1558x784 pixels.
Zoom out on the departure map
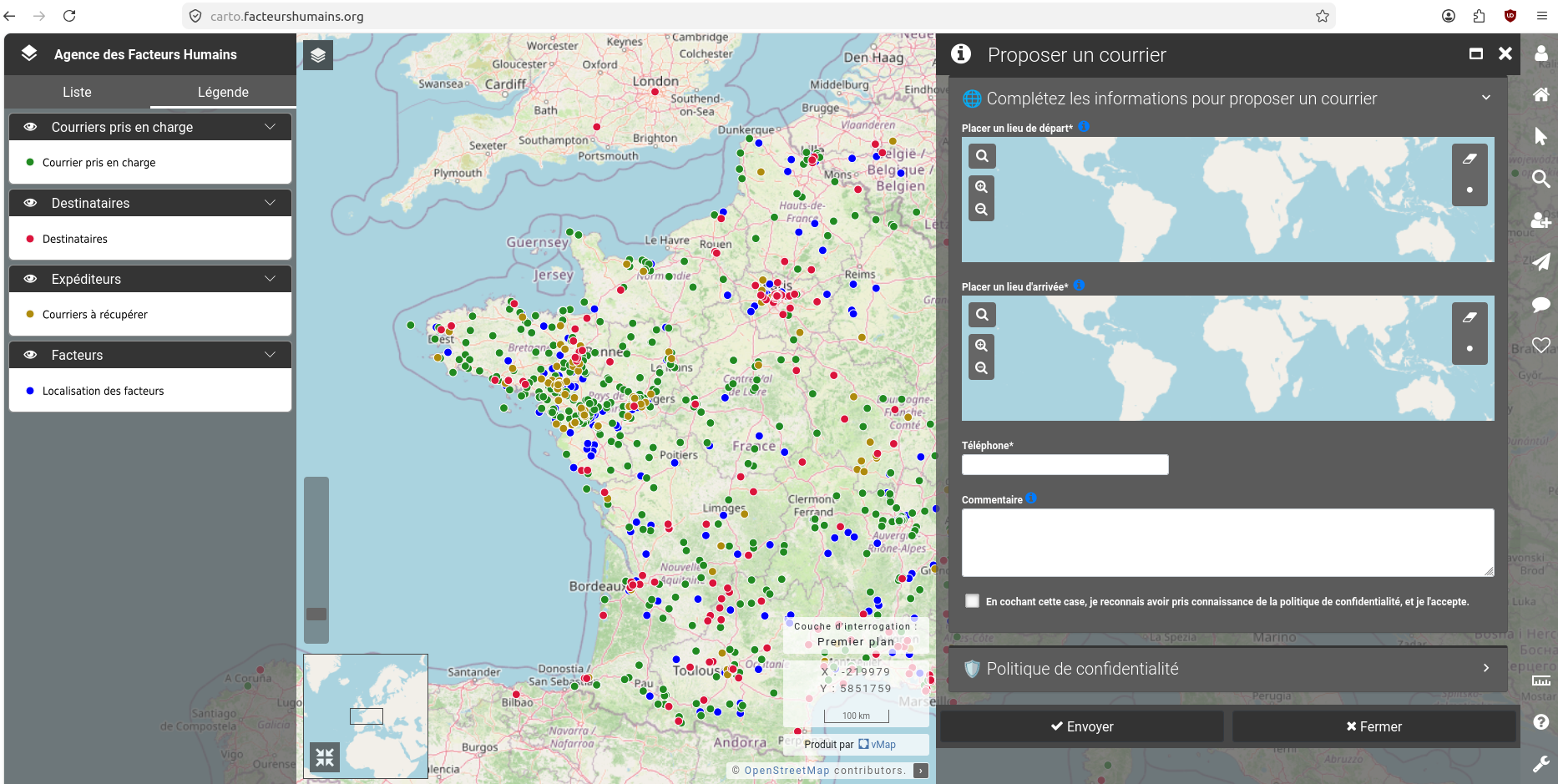(982, 210)
